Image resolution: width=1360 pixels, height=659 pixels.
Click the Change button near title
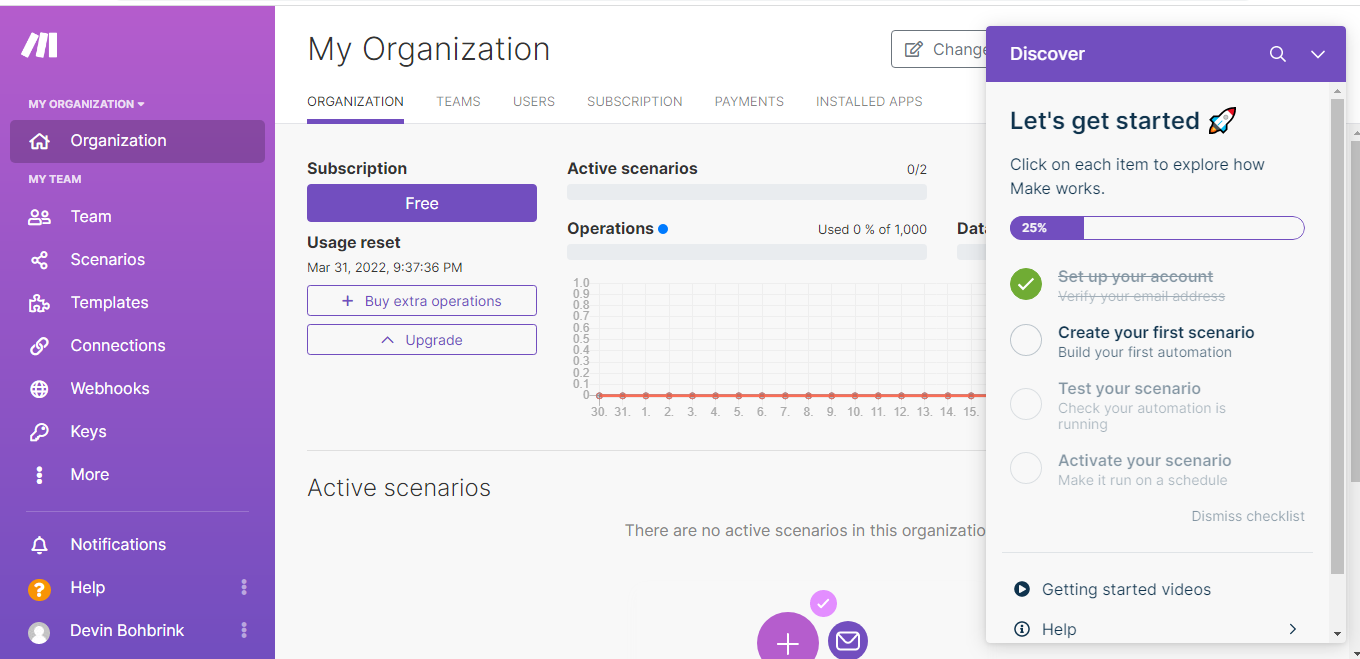point(939,49)
